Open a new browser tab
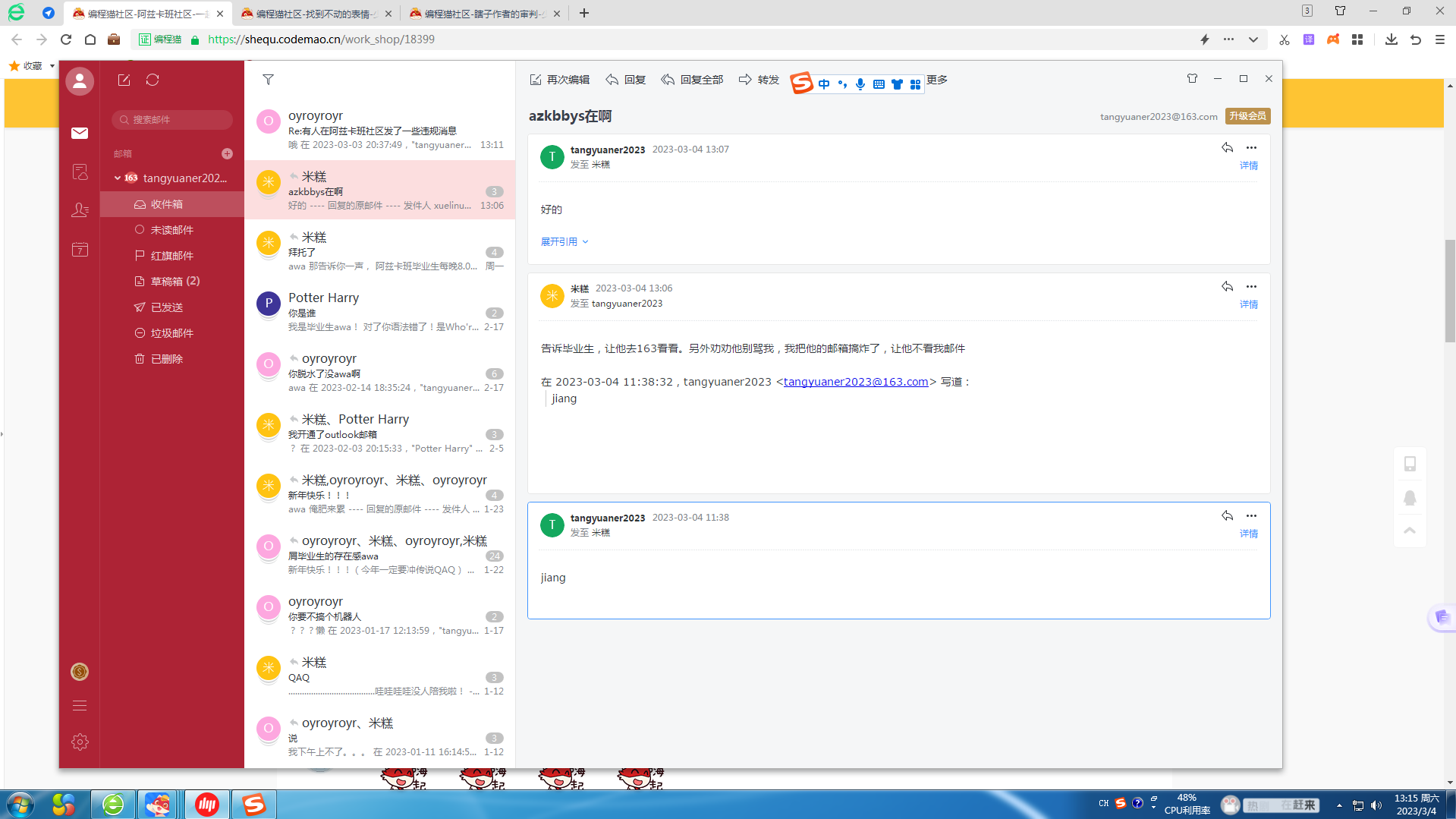The width and height of the screenshot is (1456, 819). [584, 13]
